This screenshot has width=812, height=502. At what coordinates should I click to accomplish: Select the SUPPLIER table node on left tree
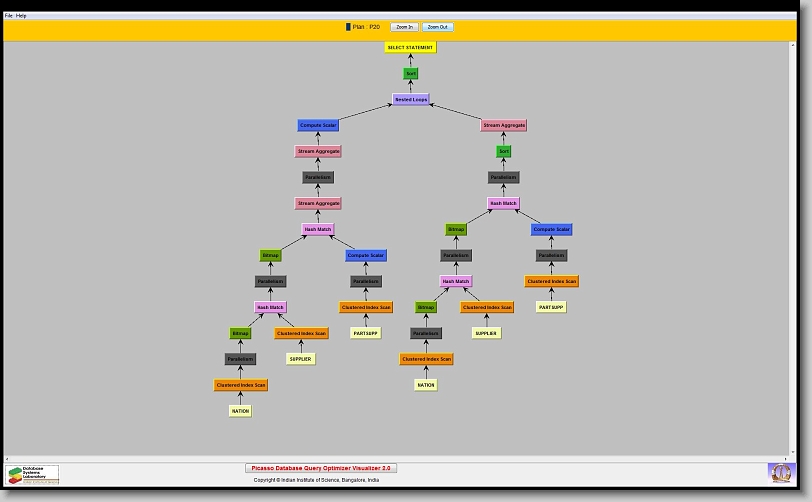click(x=300, y=359)
